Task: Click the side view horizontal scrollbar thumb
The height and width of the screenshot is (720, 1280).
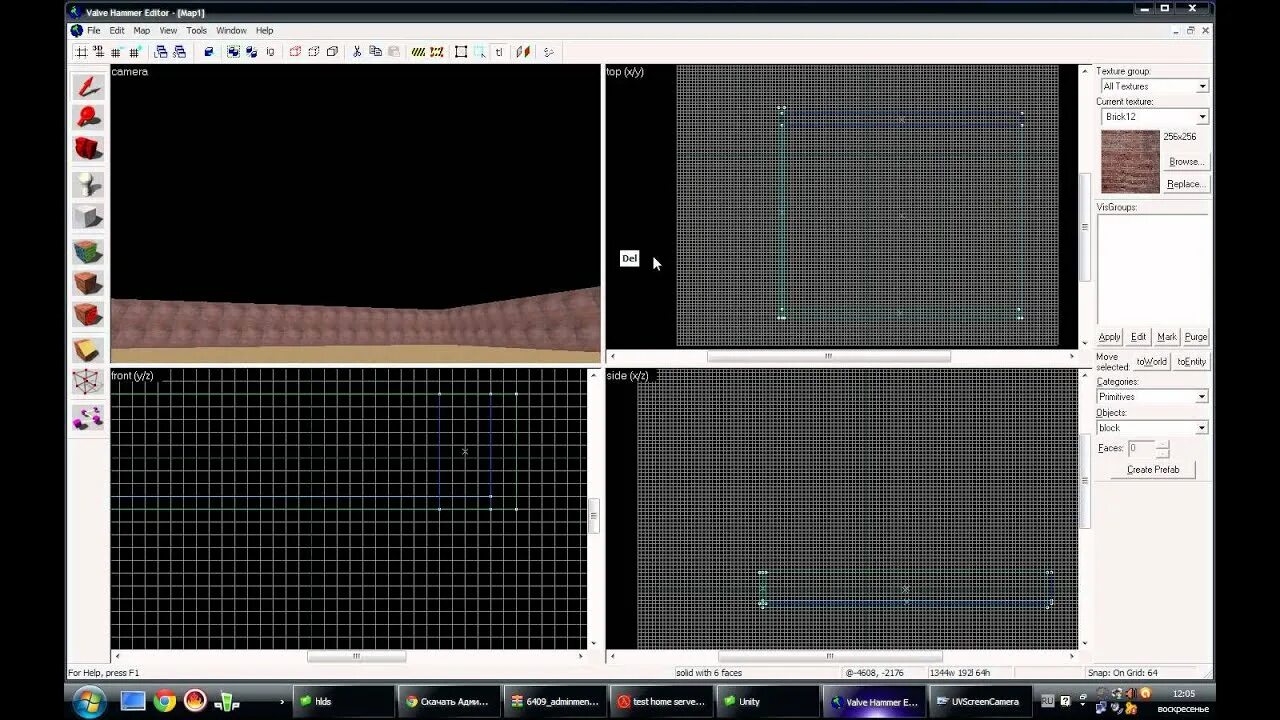Action: point(829,656)
